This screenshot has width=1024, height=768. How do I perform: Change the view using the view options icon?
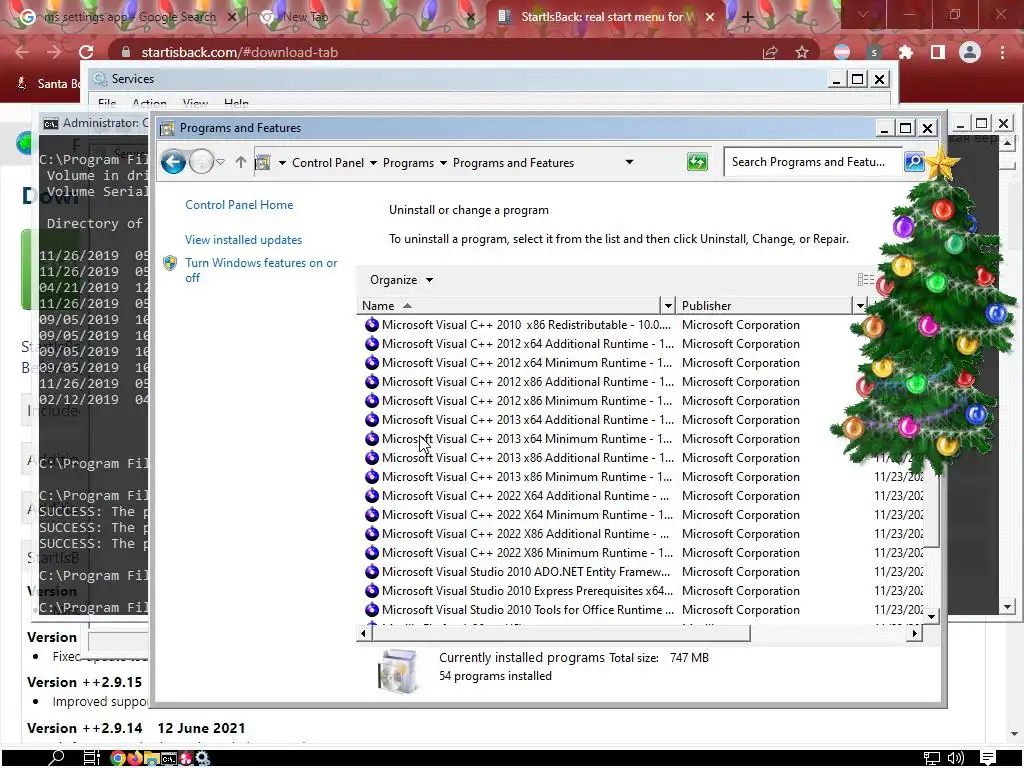tap(865, 280)
